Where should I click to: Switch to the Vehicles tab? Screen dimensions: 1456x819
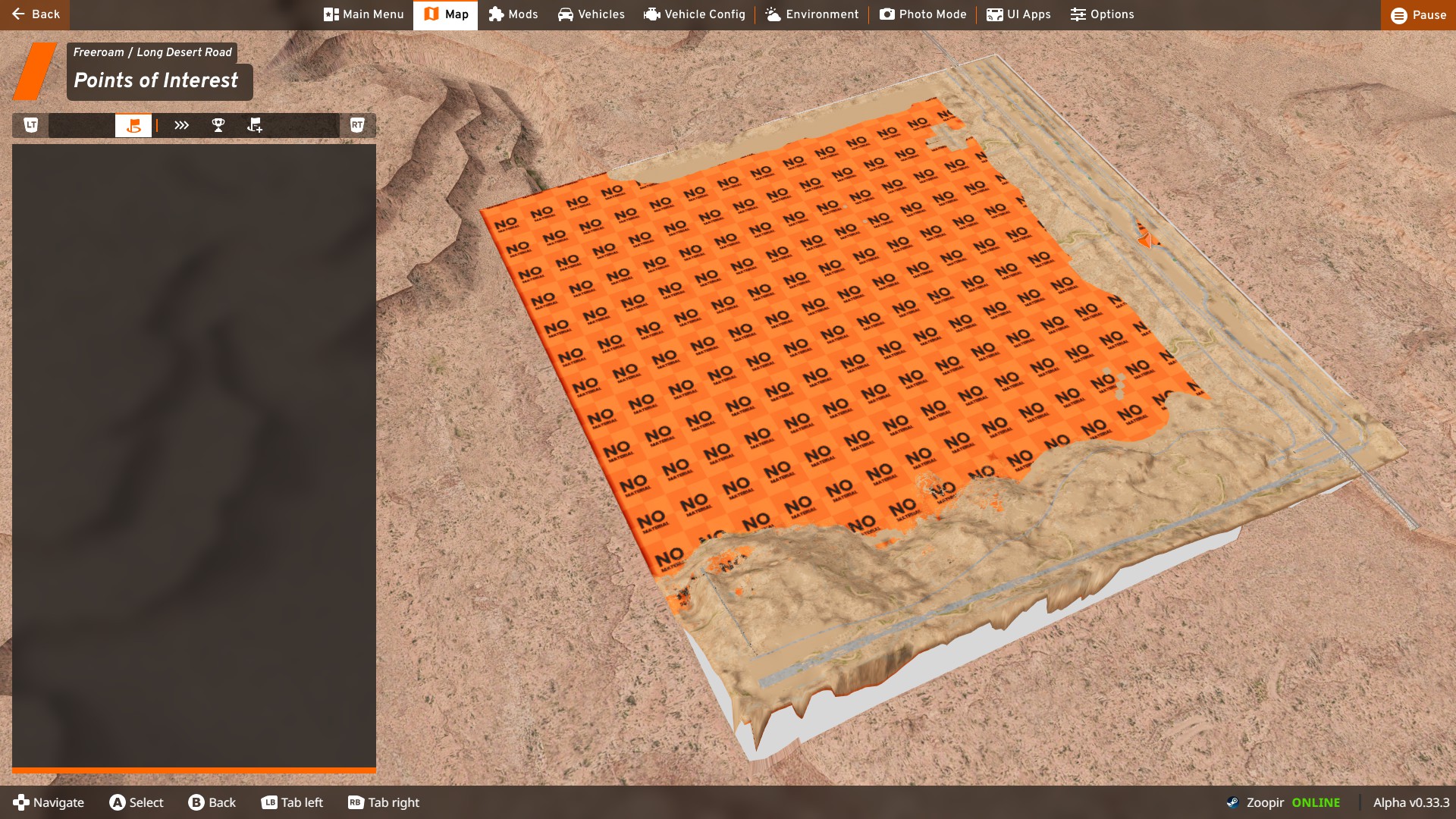point(591,14)
